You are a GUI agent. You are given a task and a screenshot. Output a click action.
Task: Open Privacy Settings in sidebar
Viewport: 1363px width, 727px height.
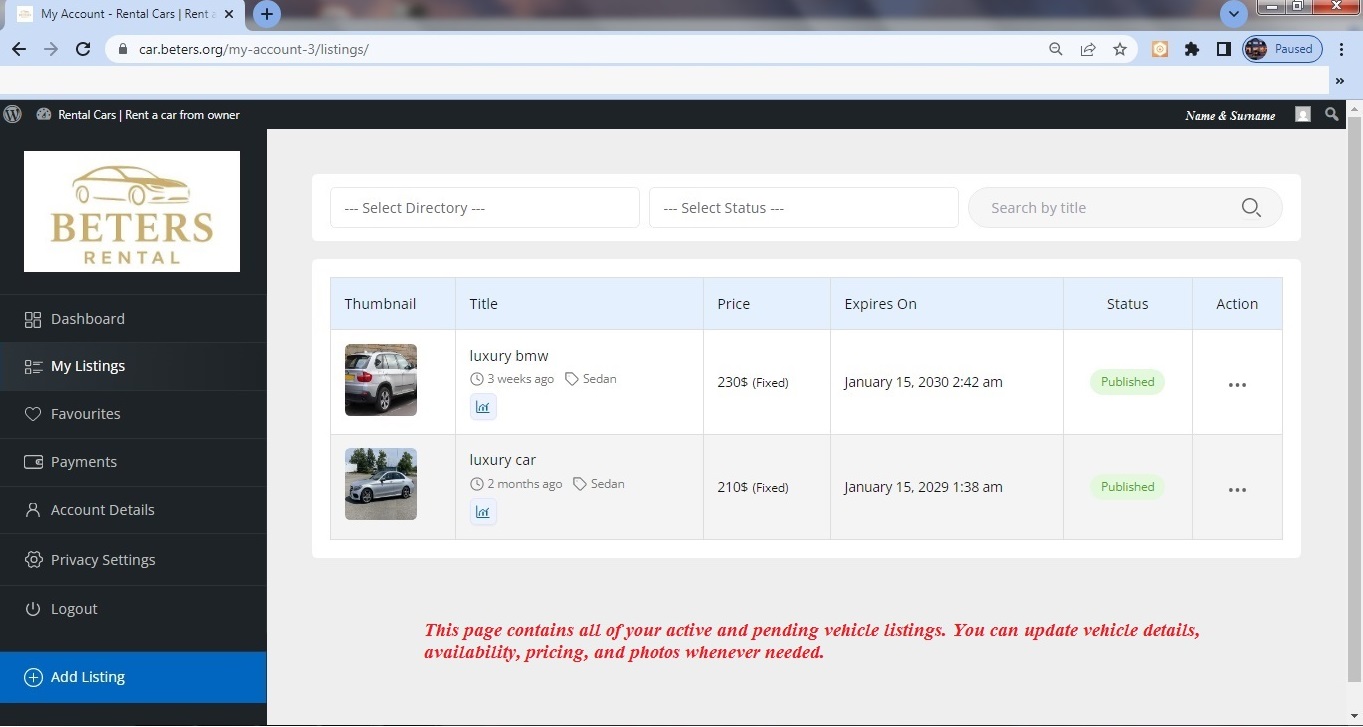(x=133, y=560)
